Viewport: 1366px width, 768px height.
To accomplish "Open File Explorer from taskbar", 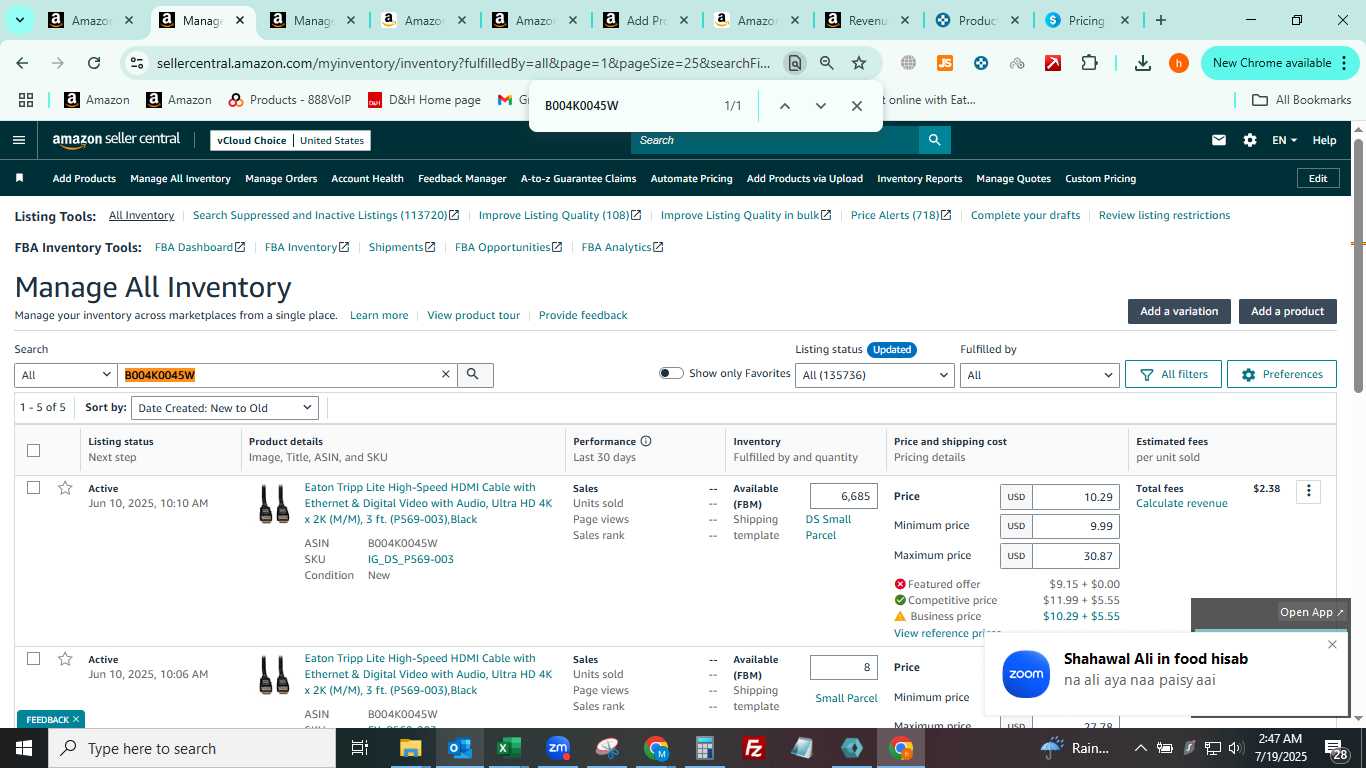I will tap(411, 748).
